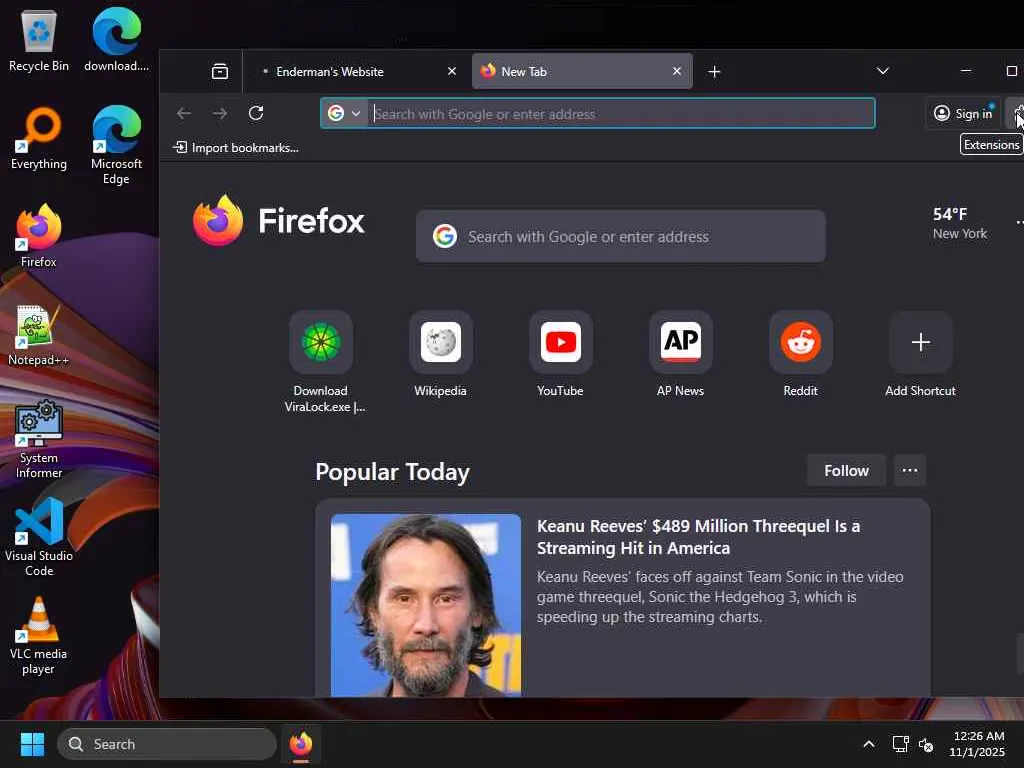Open Firefox View icon in tab bar
The image size is (1024, 768).
[x=220, y=71]
